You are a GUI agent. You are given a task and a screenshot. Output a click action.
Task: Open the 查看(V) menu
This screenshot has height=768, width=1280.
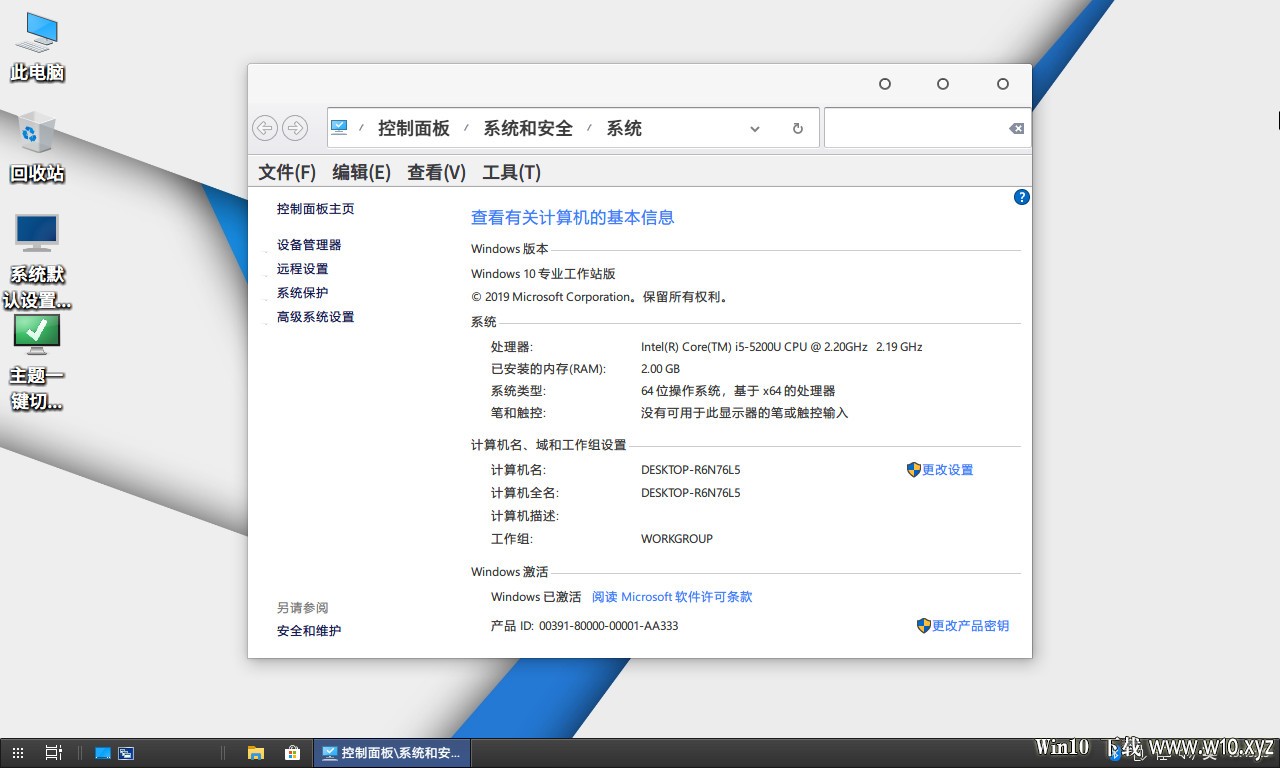[x=436, y=172]
